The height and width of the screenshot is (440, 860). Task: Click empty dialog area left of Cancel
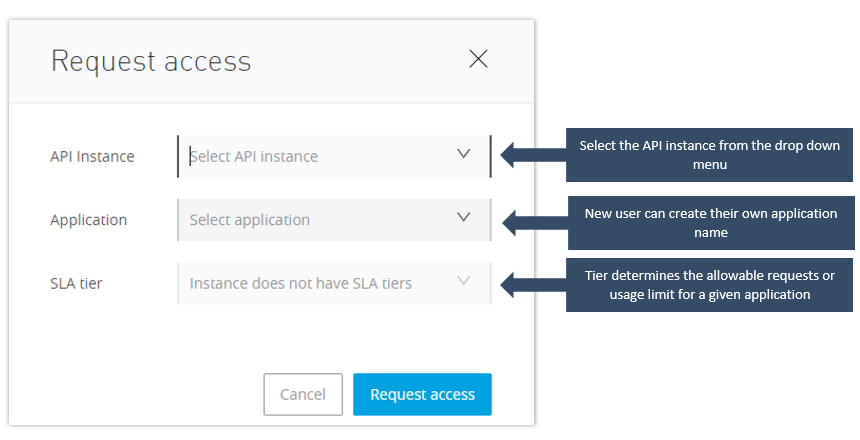[150, 395]
